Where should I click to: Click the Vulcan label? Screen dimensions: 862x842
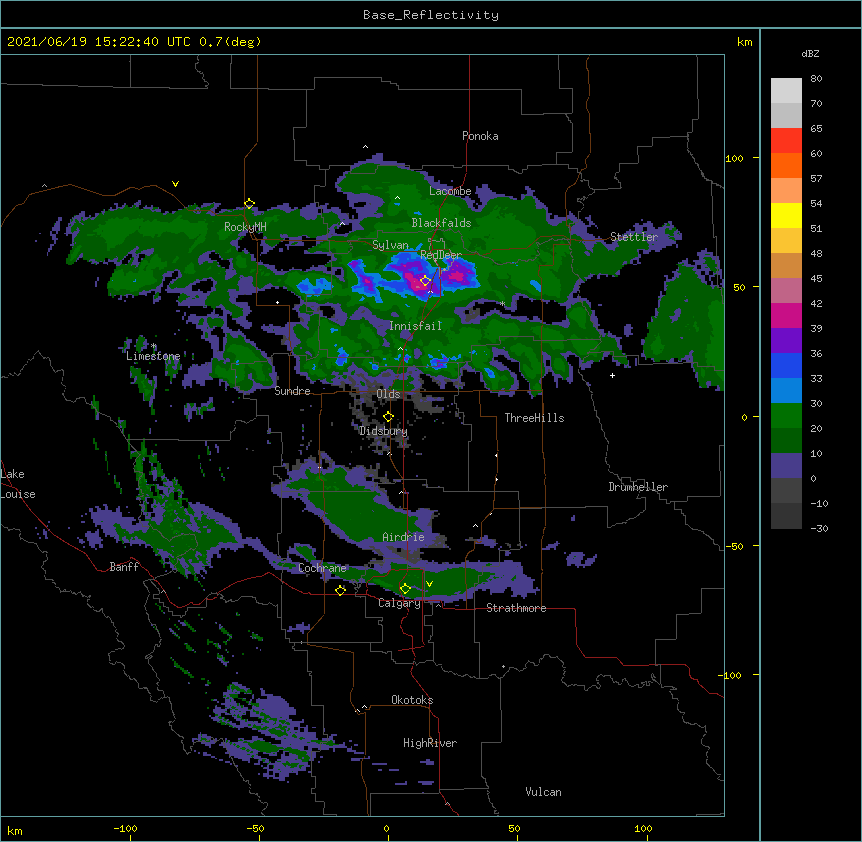[543, 792]
